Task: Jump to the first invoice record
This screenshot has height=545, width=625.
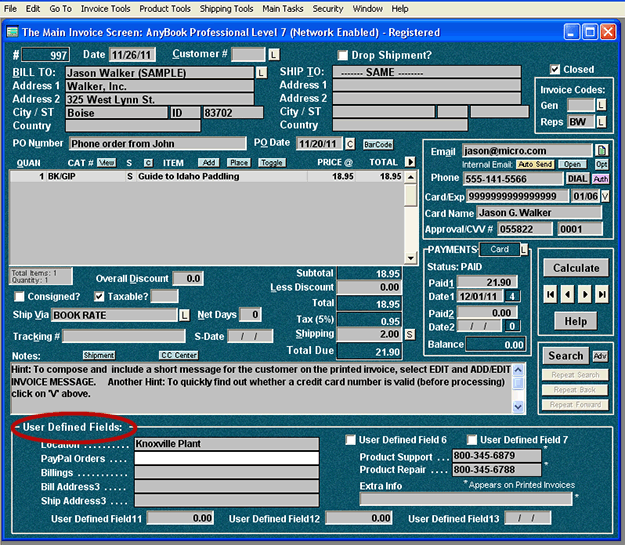Action: 550,294
